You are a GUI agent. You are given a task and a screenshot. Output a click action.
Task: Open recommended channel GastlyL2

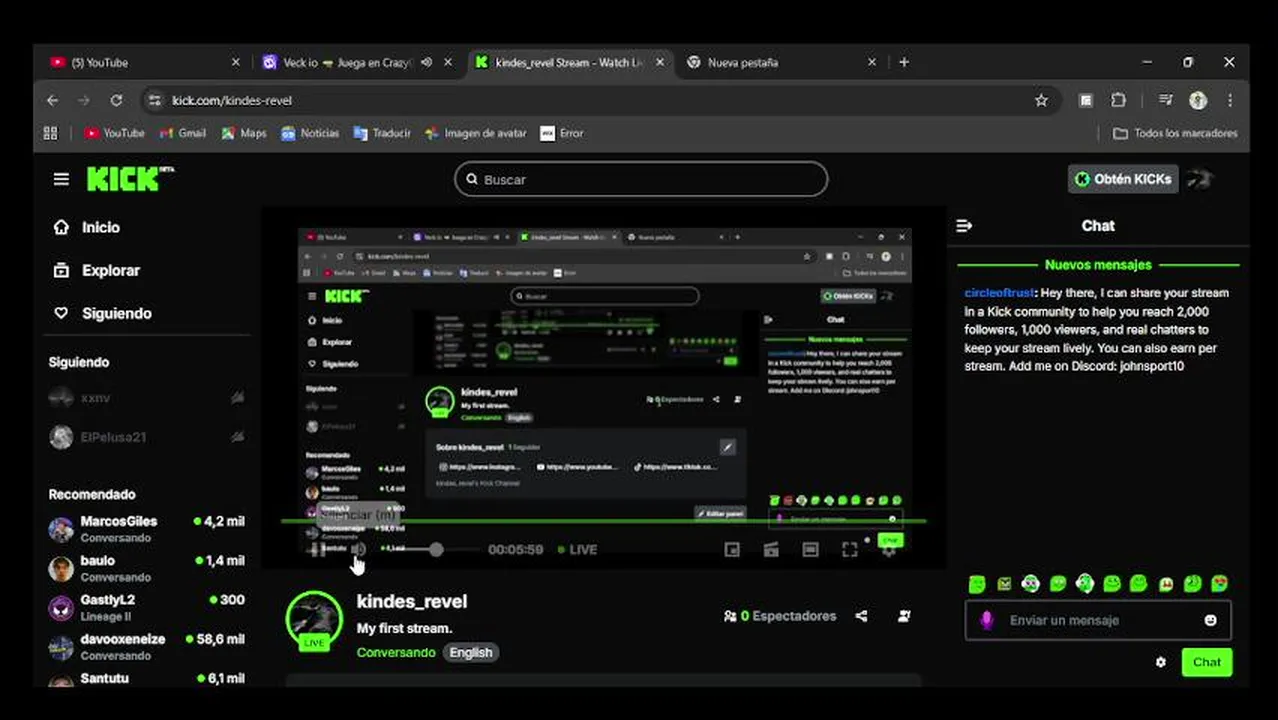147,607
